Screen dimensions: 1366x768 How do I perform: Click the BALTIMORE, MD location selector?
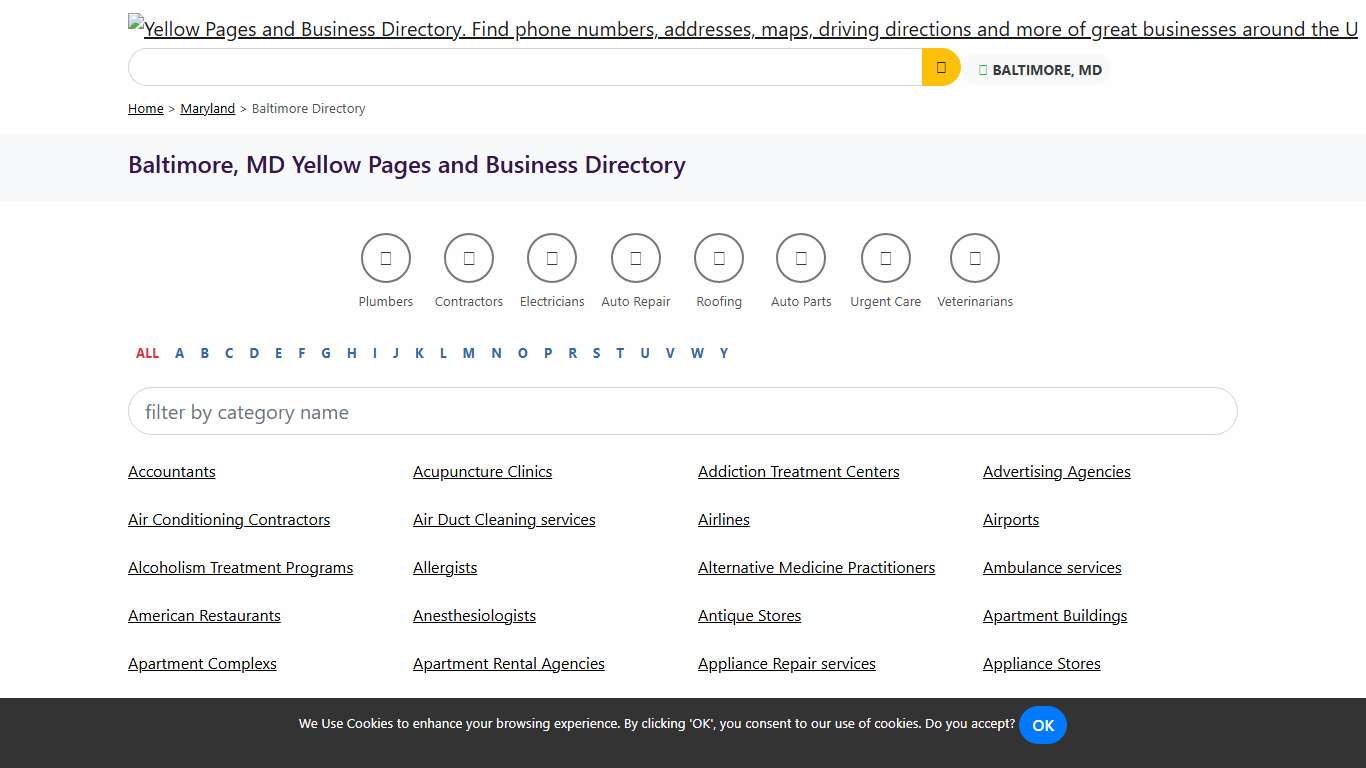tap(1038, 70)
